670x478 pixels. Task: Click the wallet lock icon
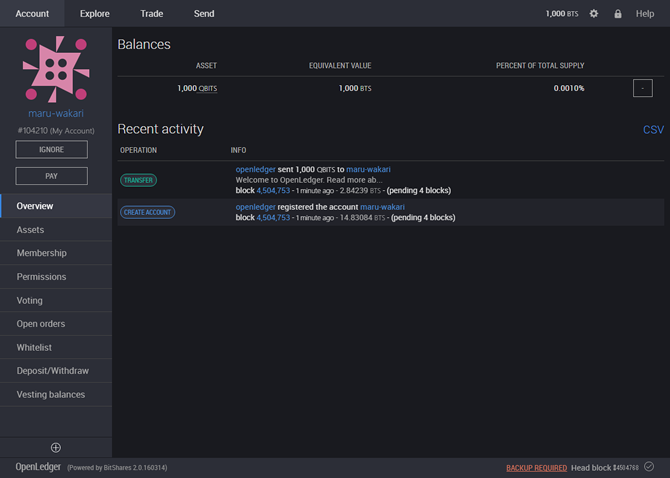(x=618, y=14)
